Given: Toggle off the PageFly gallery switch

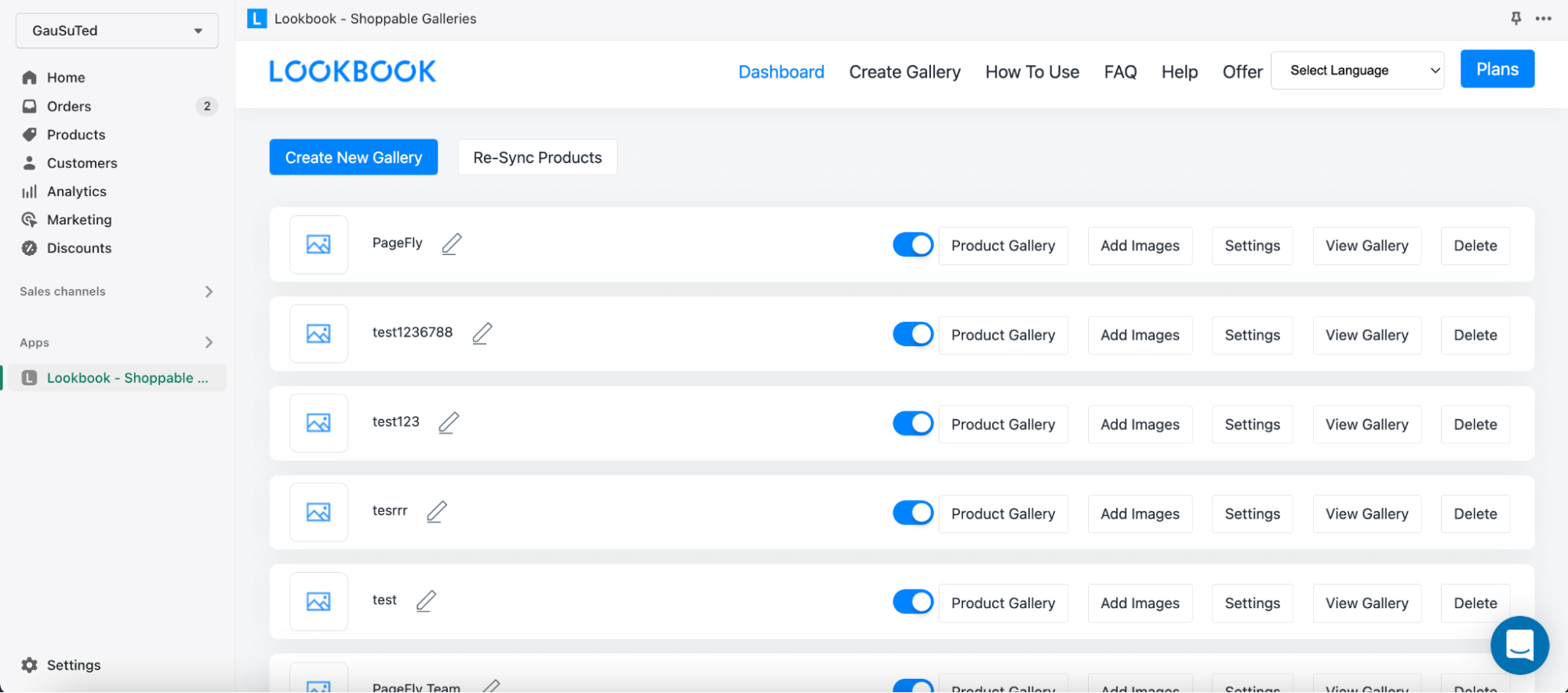Looking at the screenshot, I should tap(913, 245).
